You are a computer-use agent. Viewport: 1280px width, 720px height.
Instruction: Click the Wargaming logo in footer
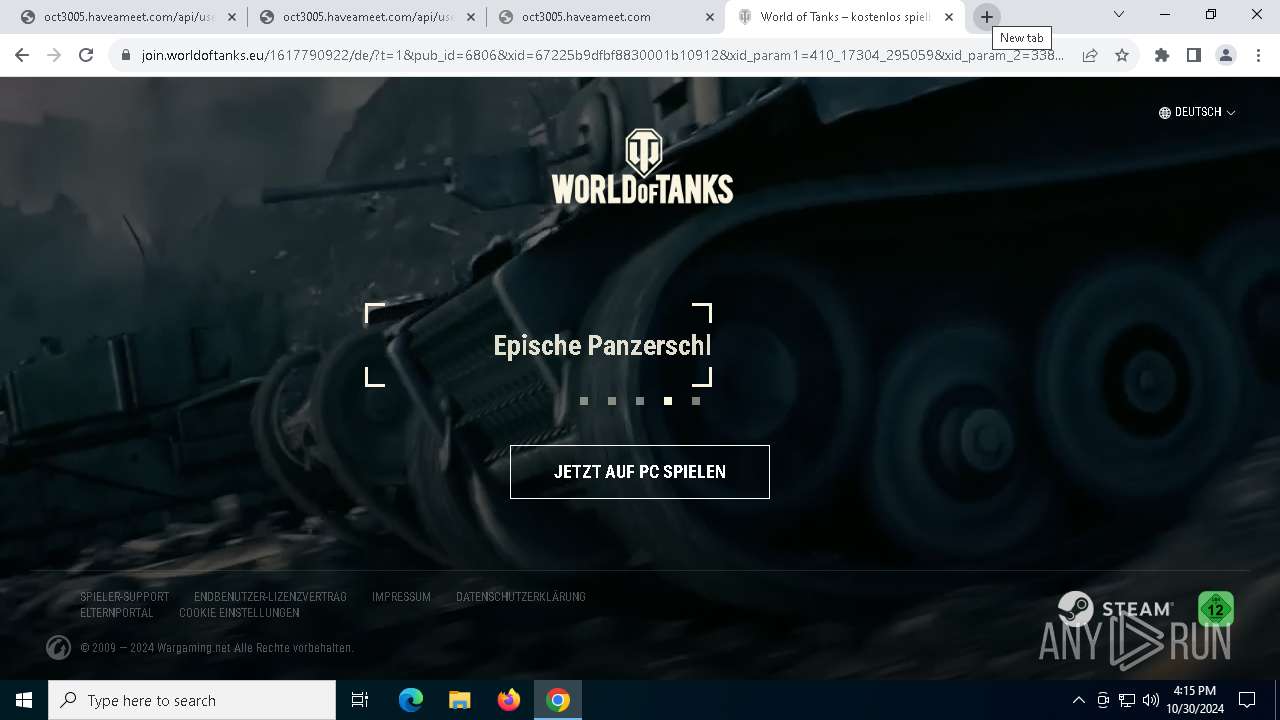tap(58, 648)
